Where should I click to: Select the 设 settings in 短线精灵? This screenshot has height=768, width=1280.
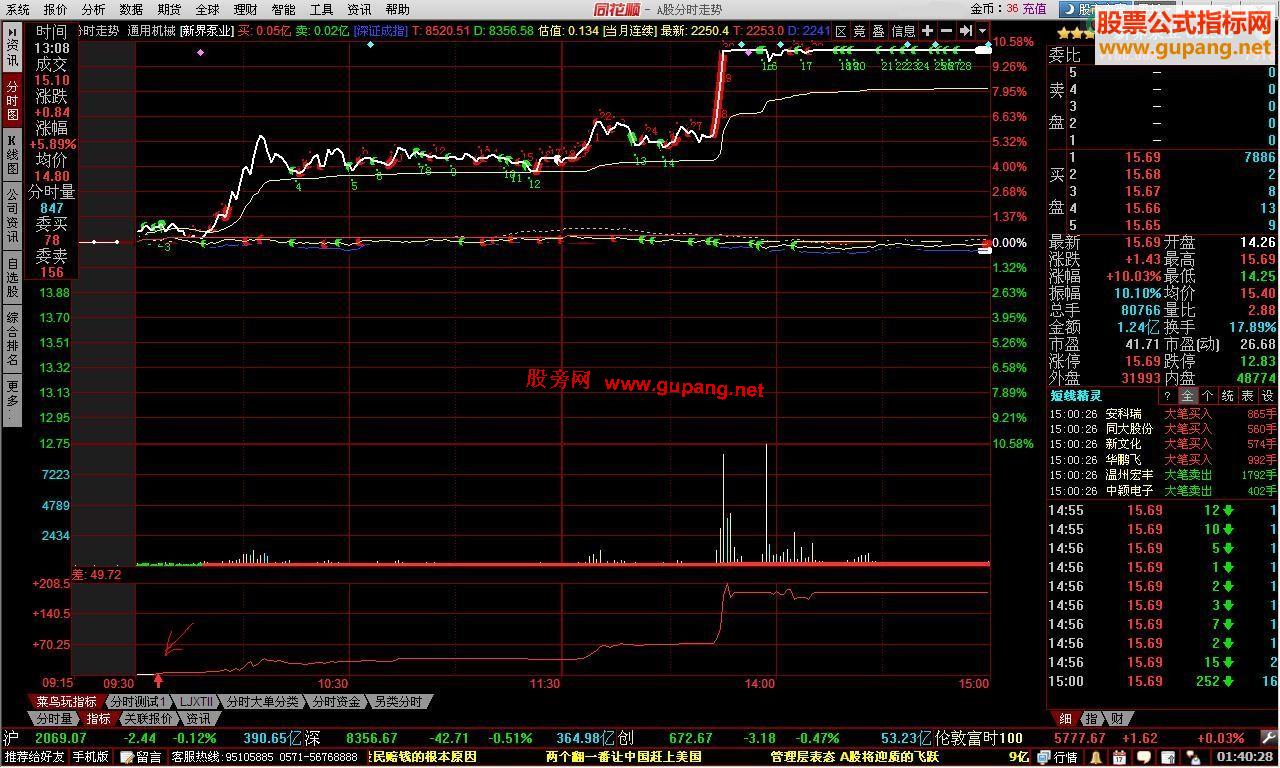tap(1267, 396)
